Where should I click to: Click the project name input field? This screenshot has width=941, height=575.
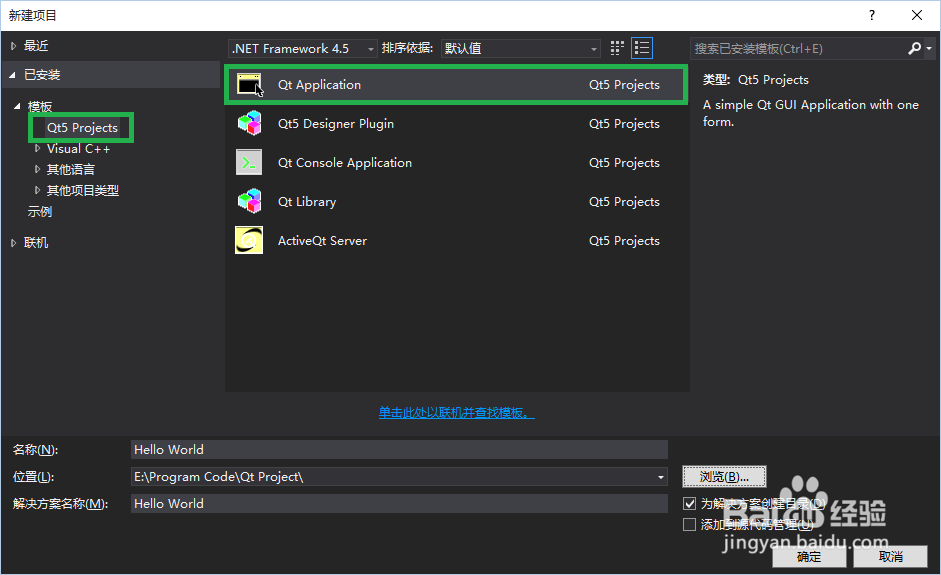coord(399,450)
